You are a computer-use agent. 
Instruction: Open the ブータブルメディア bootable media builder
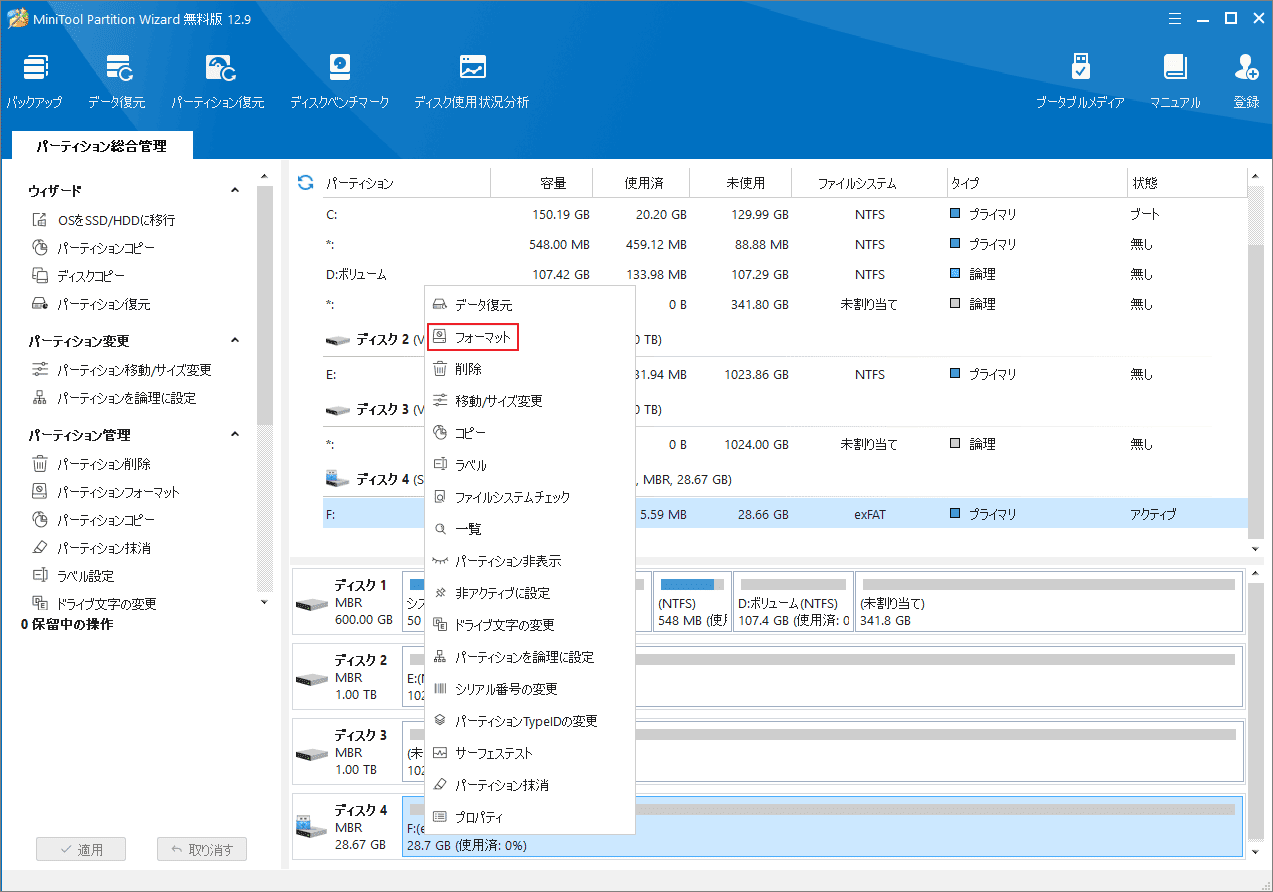pyautogui.click(x=1080, y=81)
